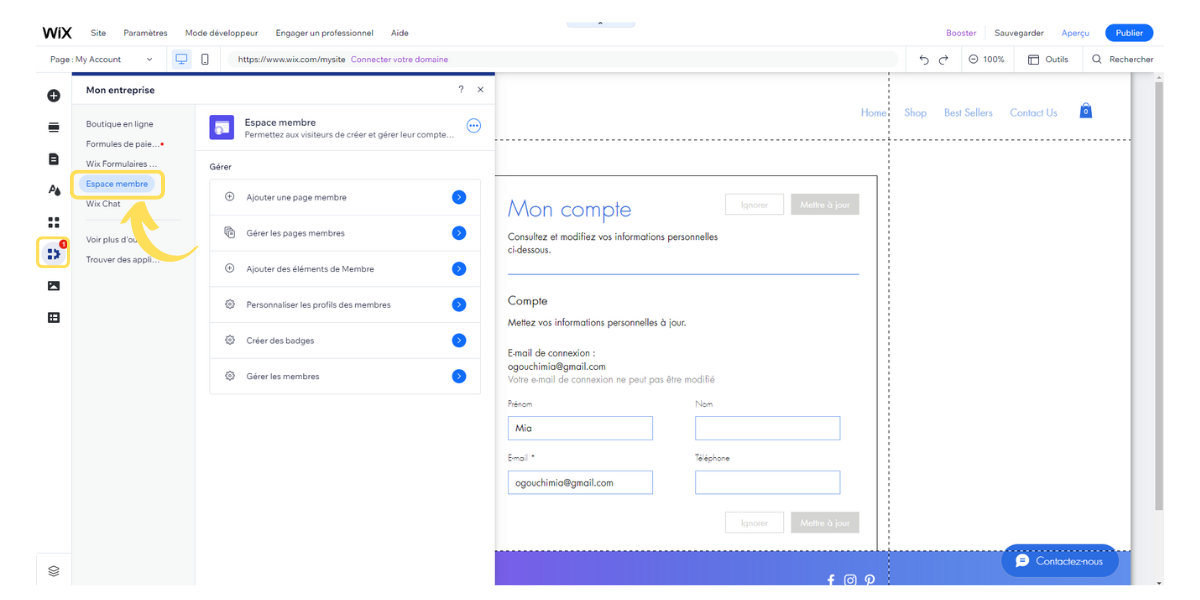Click the Téléphone input field

click(x=767, y=482)
